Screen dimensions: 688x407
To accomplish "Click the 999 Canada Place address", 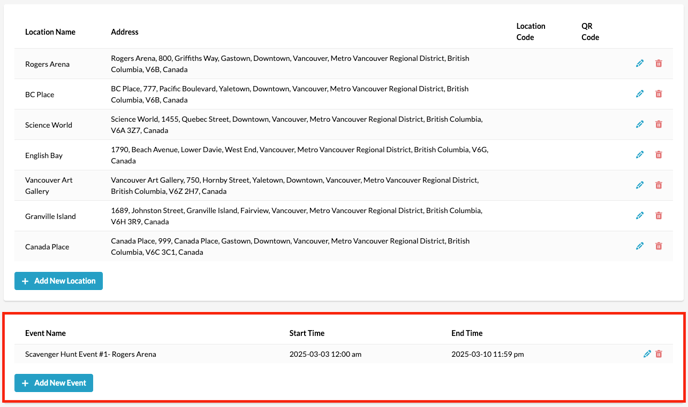I will pyautogui.click(x=290, y=246).
